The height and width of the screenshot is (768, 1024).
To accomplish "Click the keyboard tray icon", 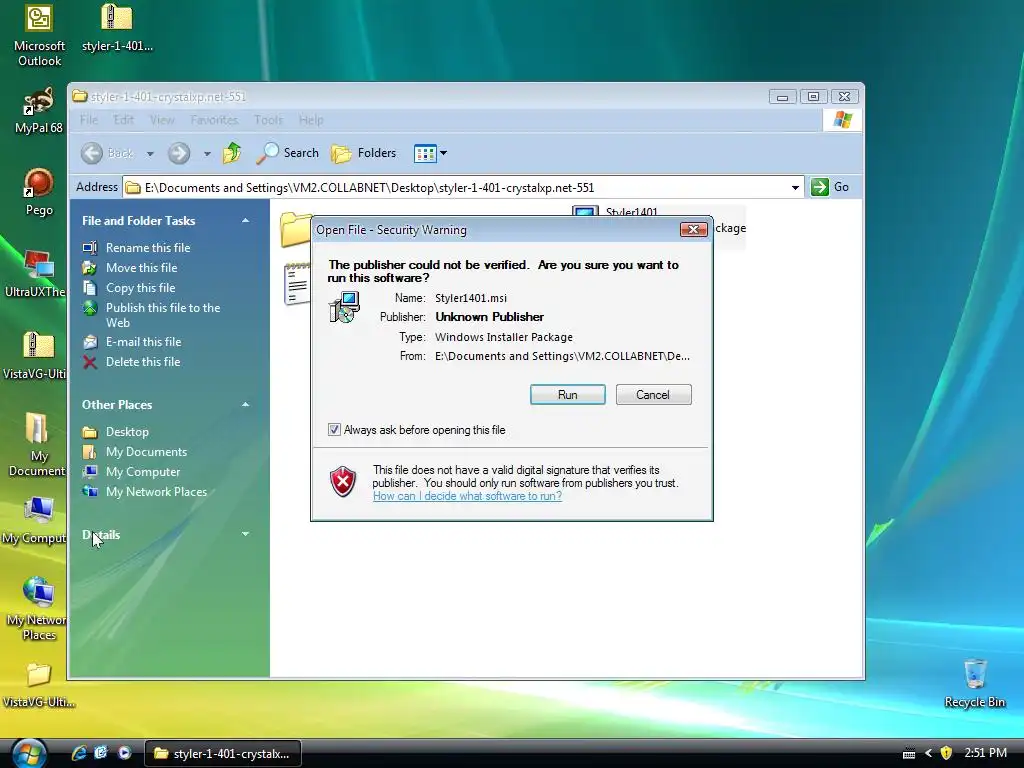I will pos(908,754).
